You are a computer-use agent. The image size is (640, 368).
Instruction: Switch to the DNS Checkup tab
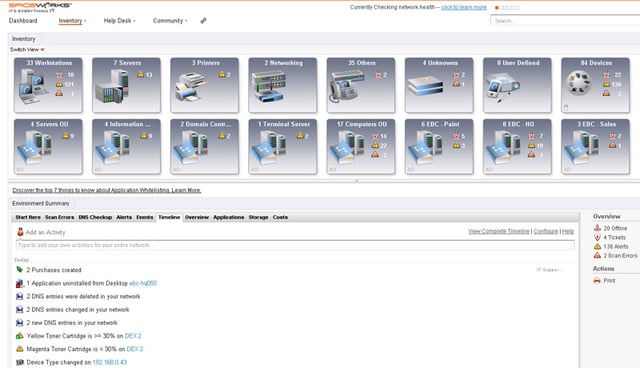(x=95, y=217)
